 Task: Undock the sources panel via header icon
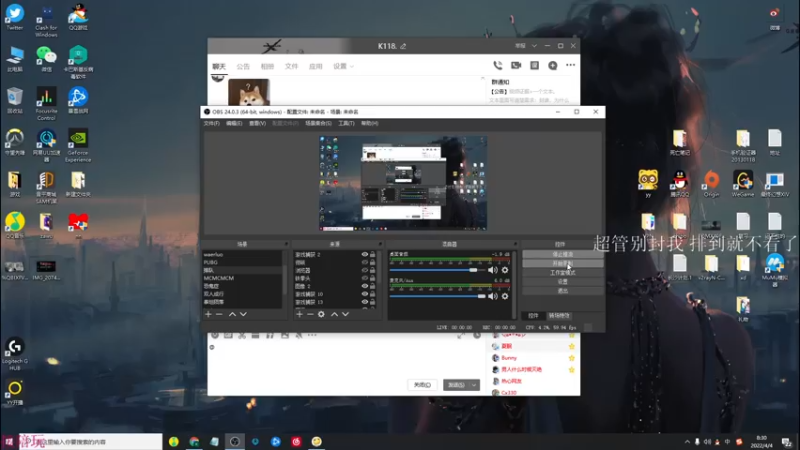point(380,244)
